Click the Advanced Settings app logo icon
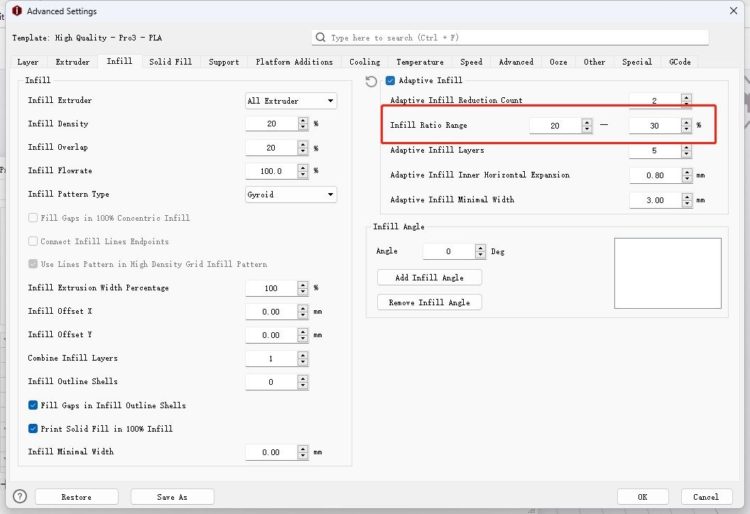The height and width of the screenshot is (514, 750). [x=17, y=11]
